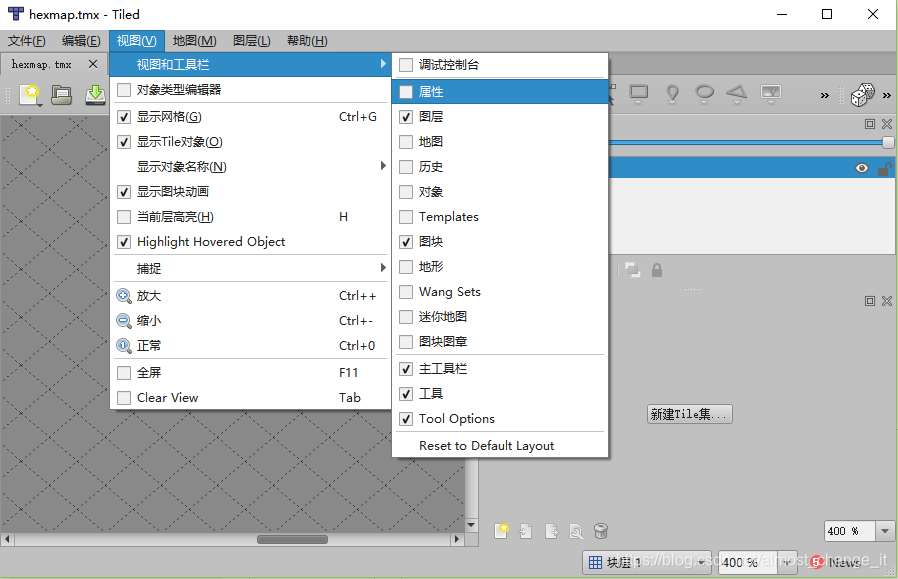The width and height of the screenshot is (898, 579).
Task: Close the hexmap.tmx document tab
Action: (93, 64)
